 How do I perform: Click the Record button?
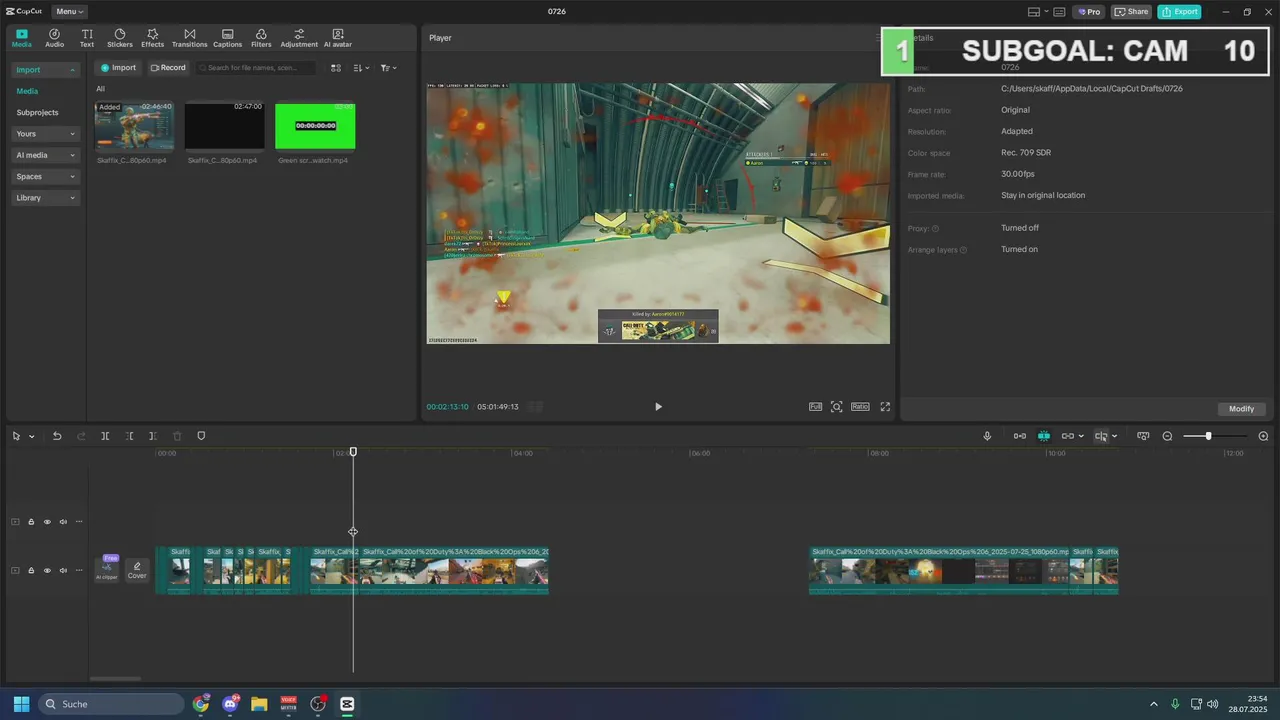[168, 68]
